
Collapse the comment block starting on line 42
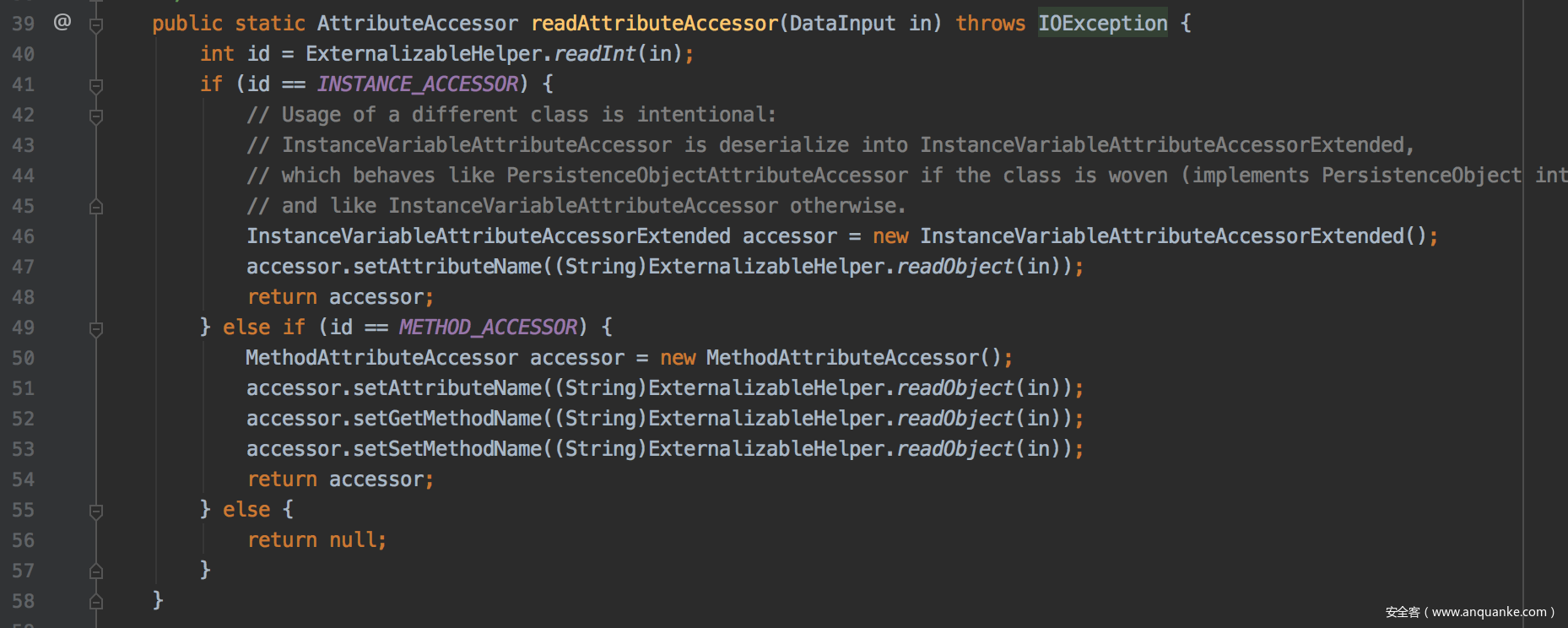coord(96,116)
